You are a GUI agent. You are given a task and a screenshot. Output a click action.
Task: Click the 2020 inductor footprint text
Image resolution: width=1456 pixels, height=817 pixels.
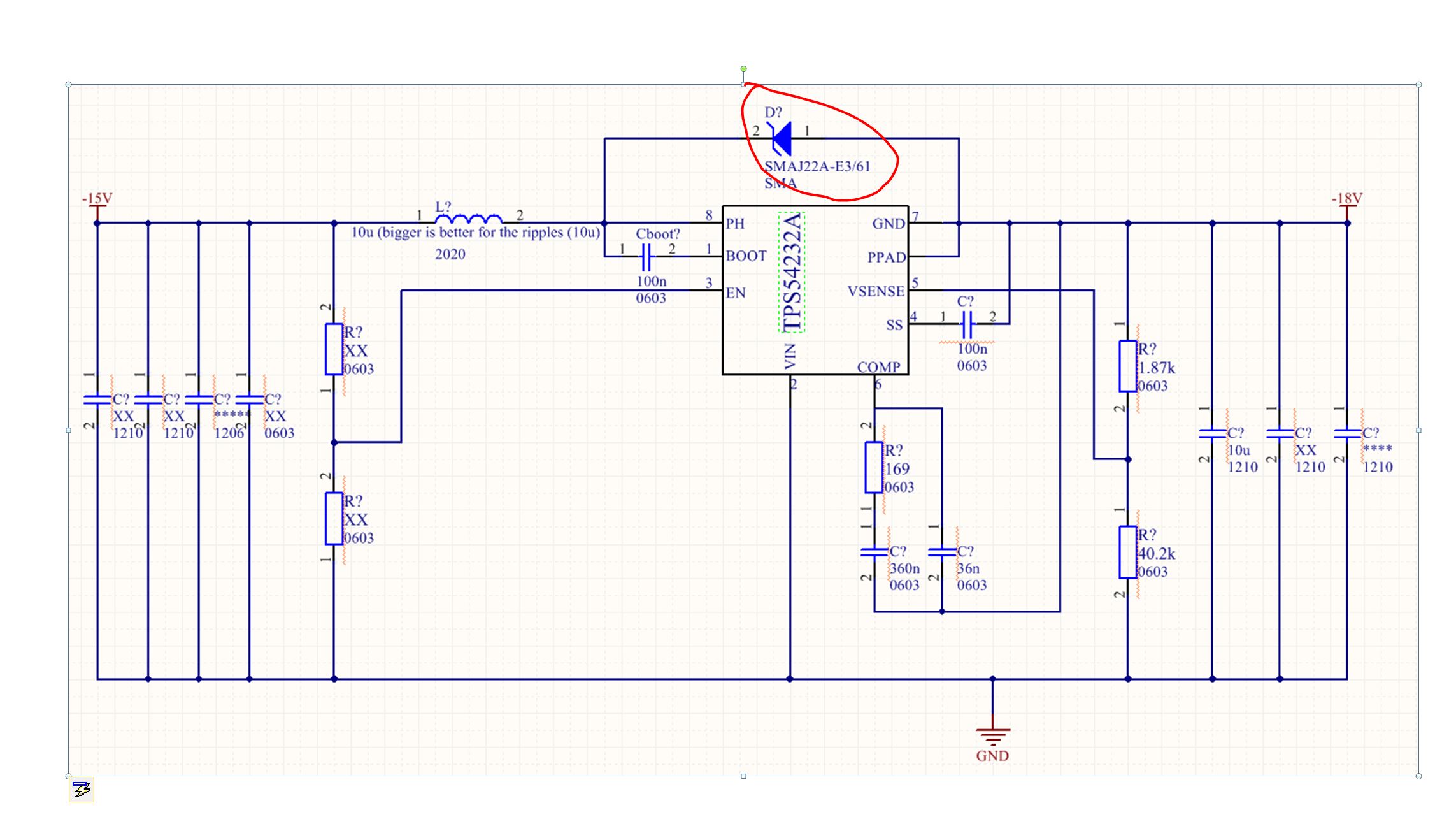[x=450, y=254]
